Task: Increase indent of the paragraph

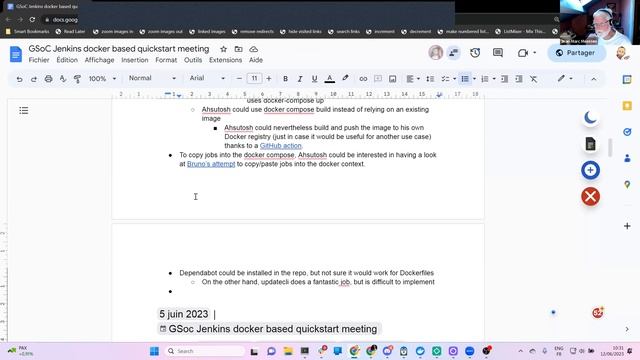Action: point(519,79)
